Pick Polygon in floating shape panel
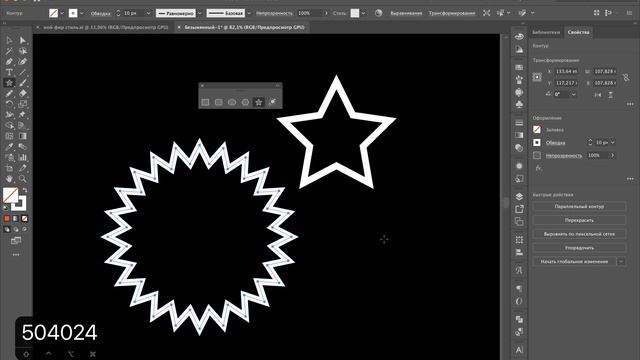Screen dimensions: 640x360 (x=245, y=102)
